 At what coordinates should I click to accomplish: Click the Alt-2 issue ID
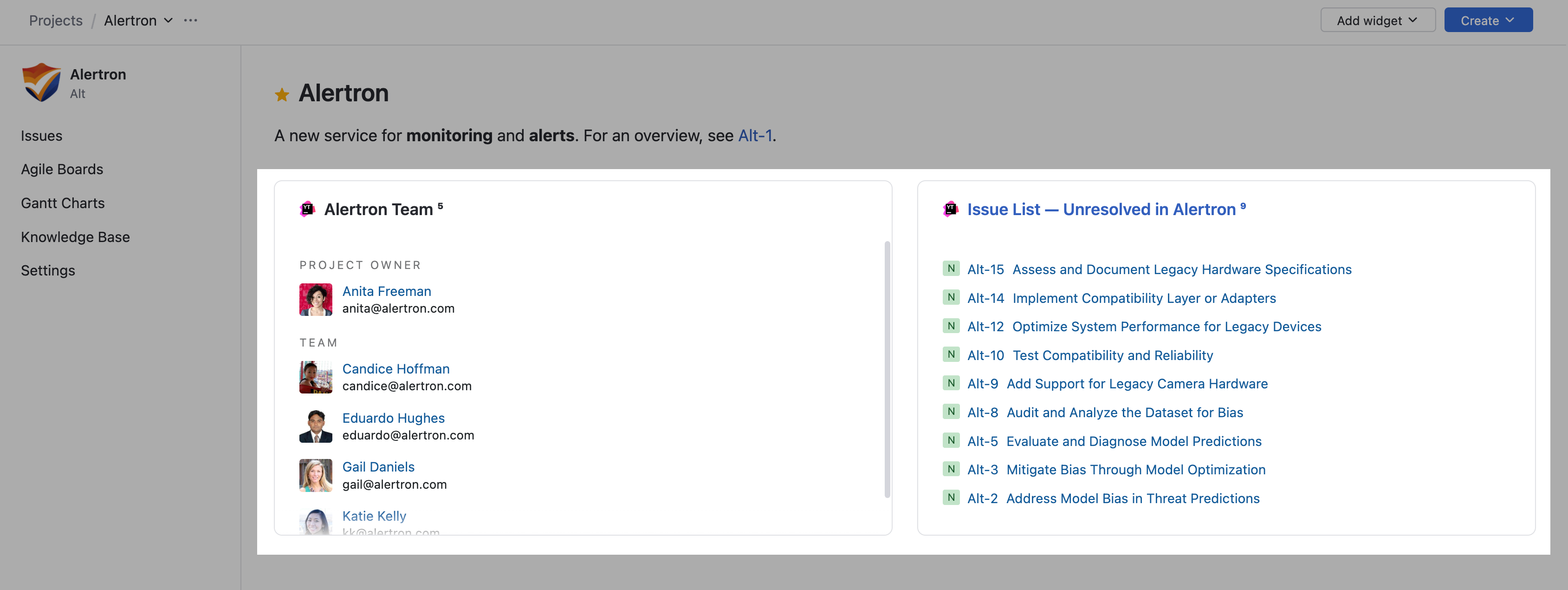982,498
